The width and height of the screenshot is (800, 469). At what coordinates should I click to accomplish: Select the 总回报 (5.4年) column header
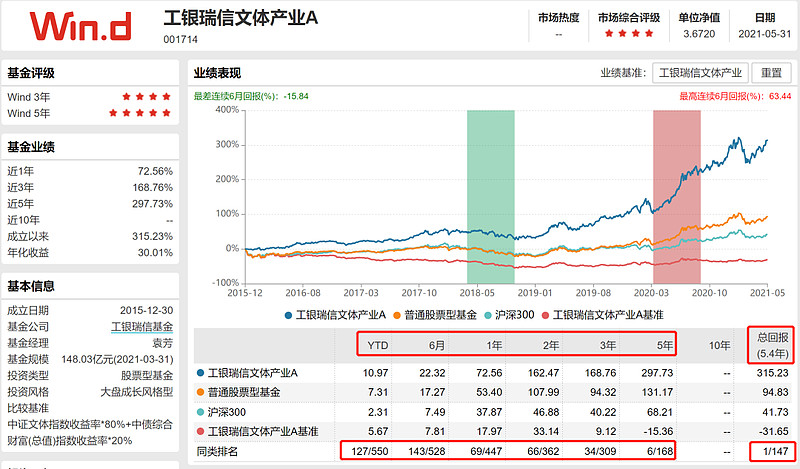772,345
